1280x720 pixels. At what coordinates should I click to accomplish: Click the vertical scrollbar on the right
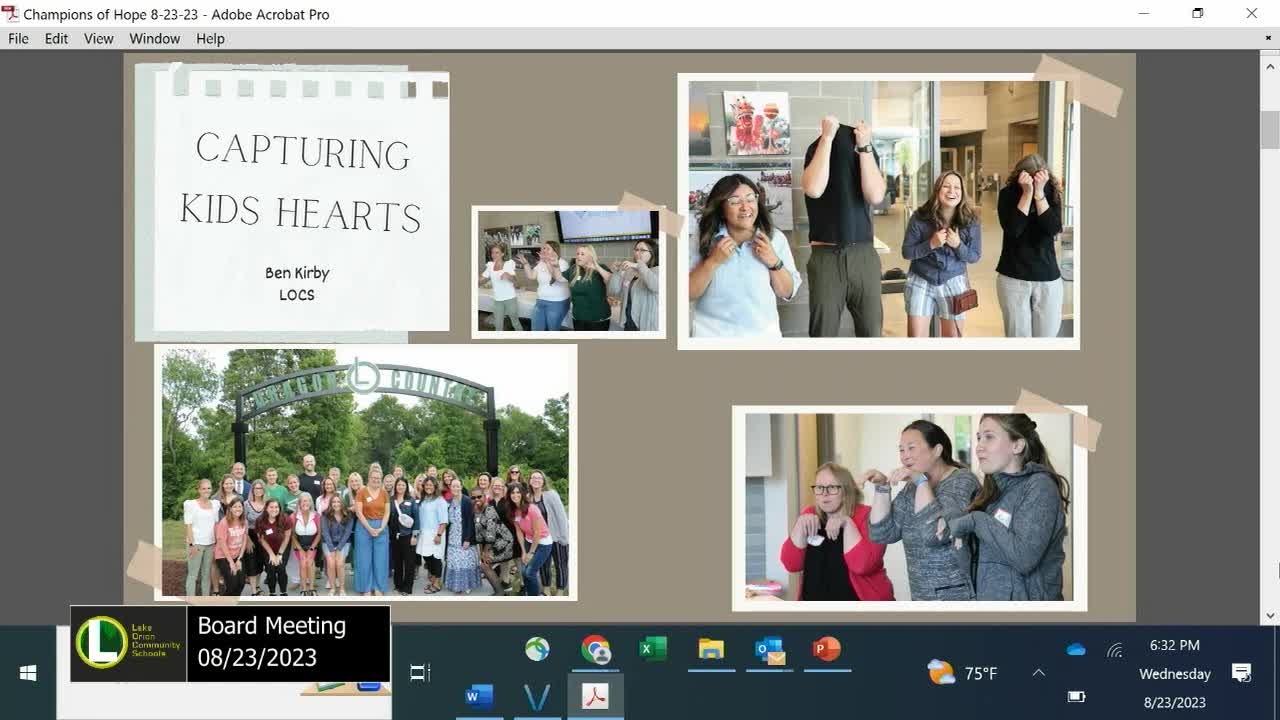(1270, 128)
